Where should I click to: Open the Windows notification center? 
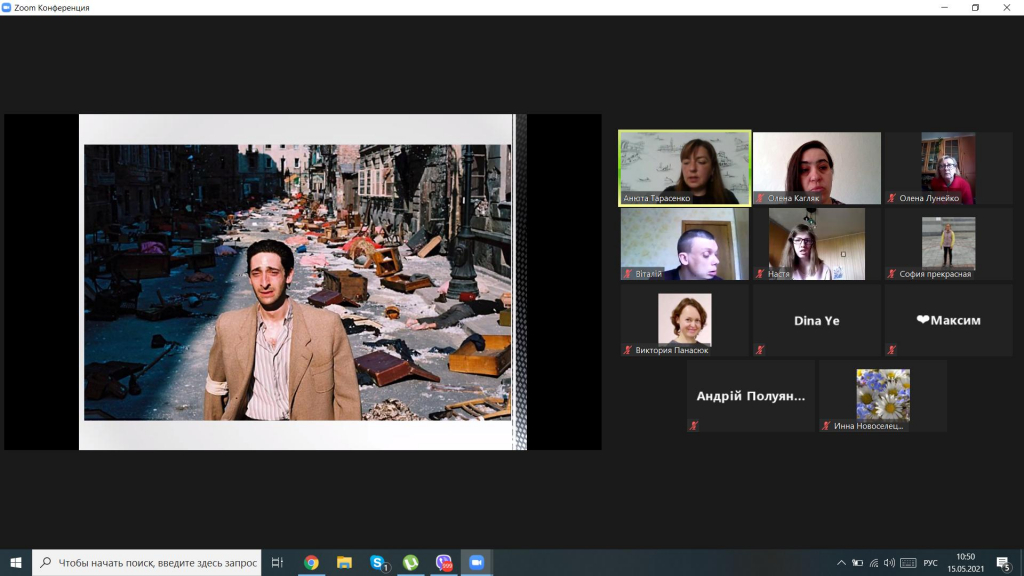(1004, 563)
